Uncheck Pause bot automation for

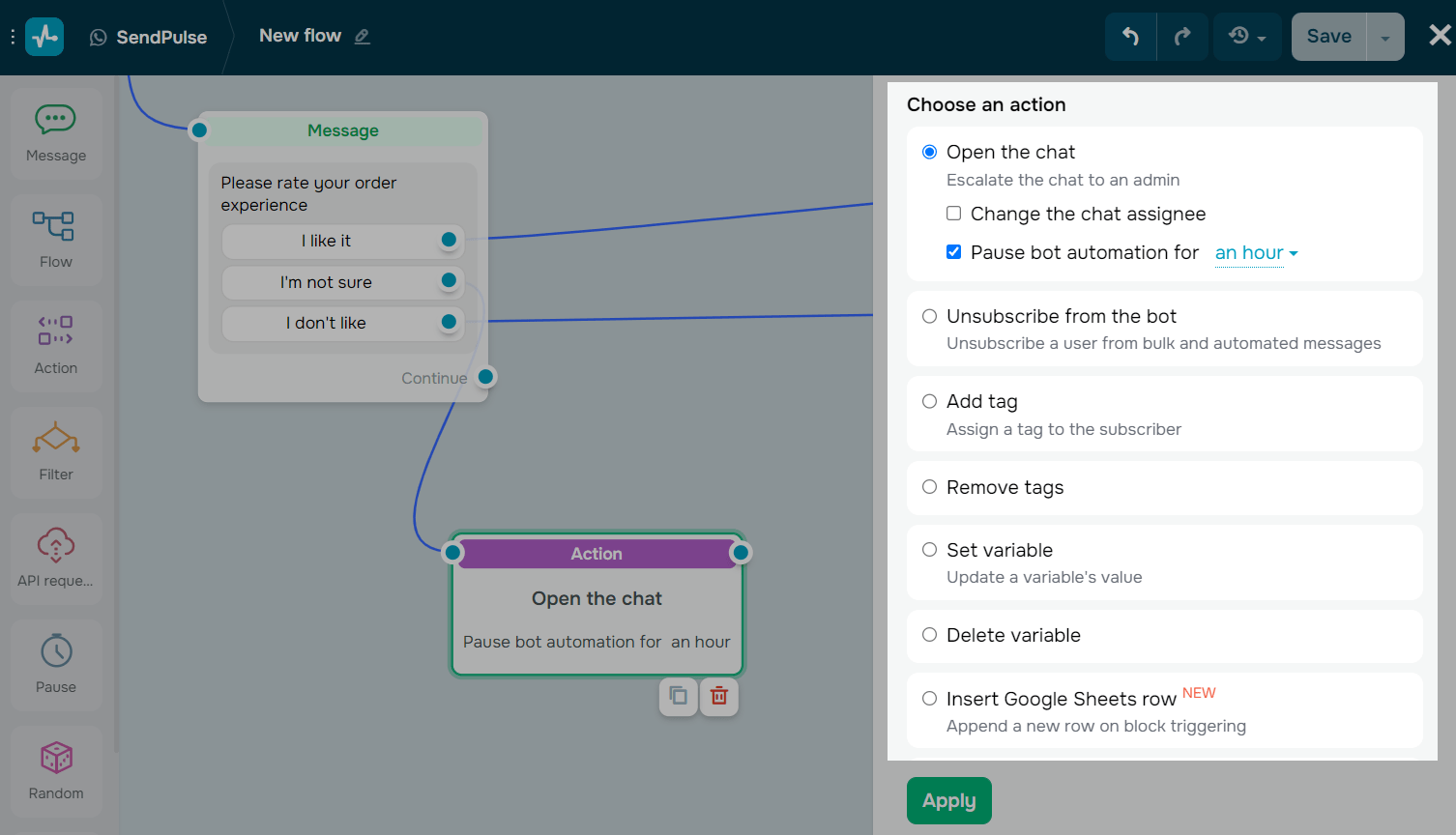[x=953, y=251]
